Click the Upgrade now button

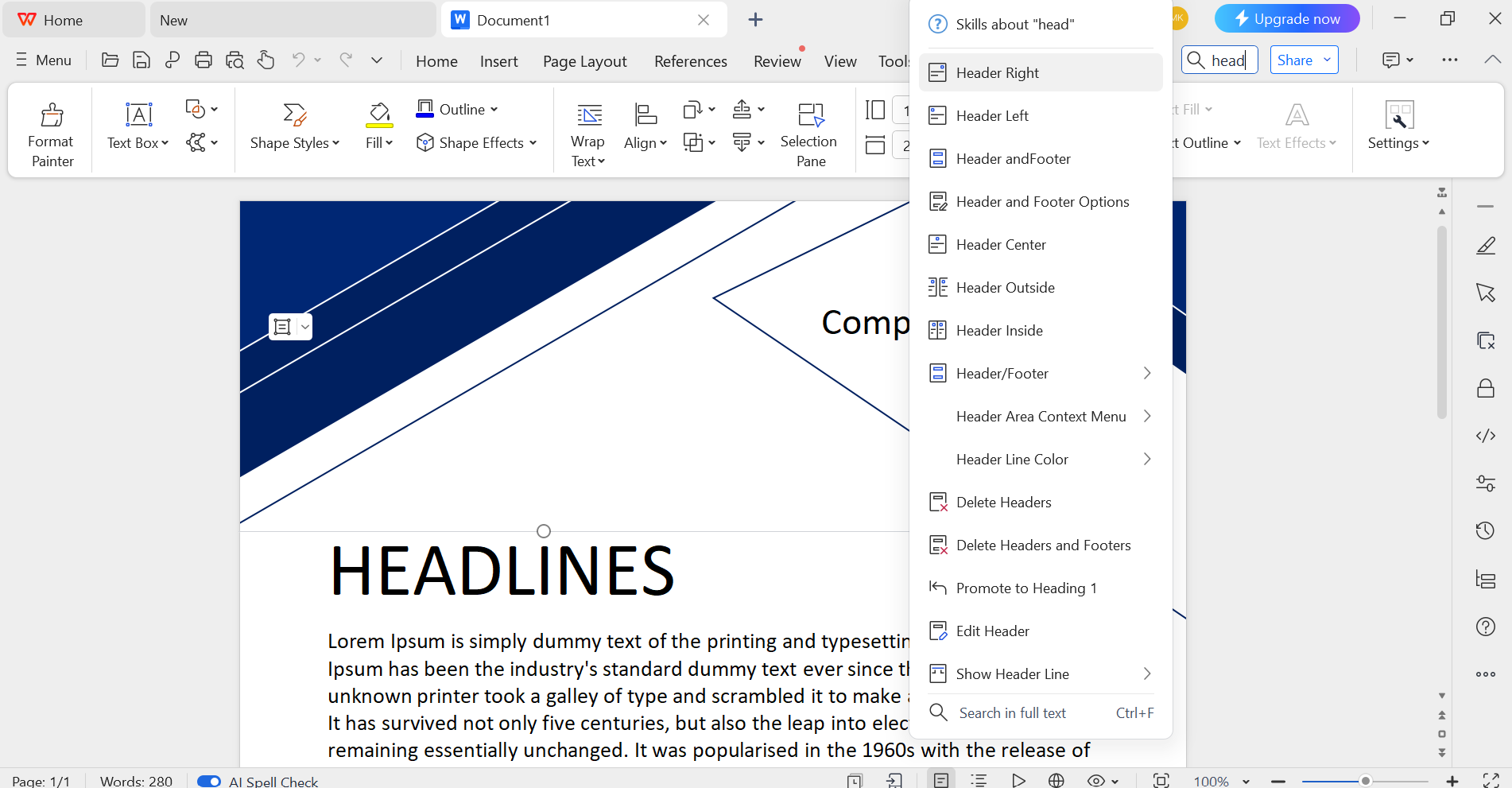tap(1286, 19)
